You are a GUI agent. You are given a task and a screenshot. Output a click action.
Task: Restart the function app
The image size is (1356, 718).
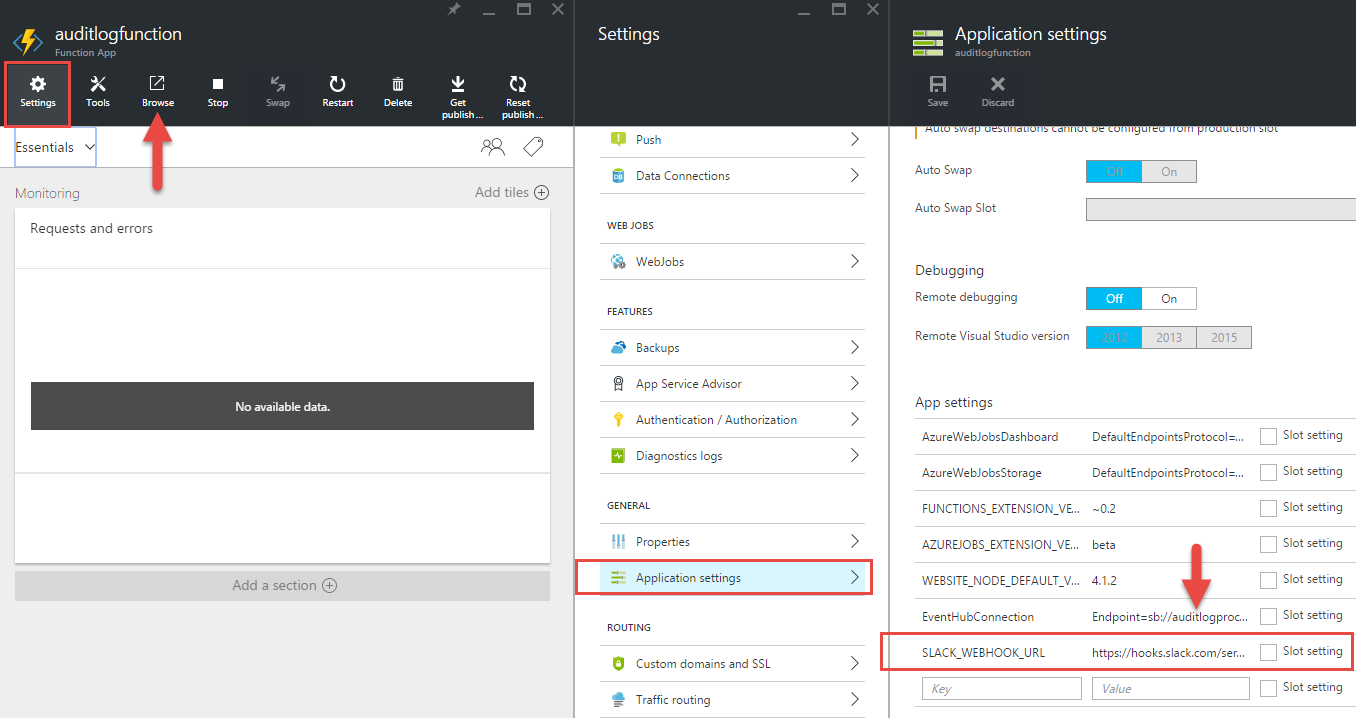338,93
